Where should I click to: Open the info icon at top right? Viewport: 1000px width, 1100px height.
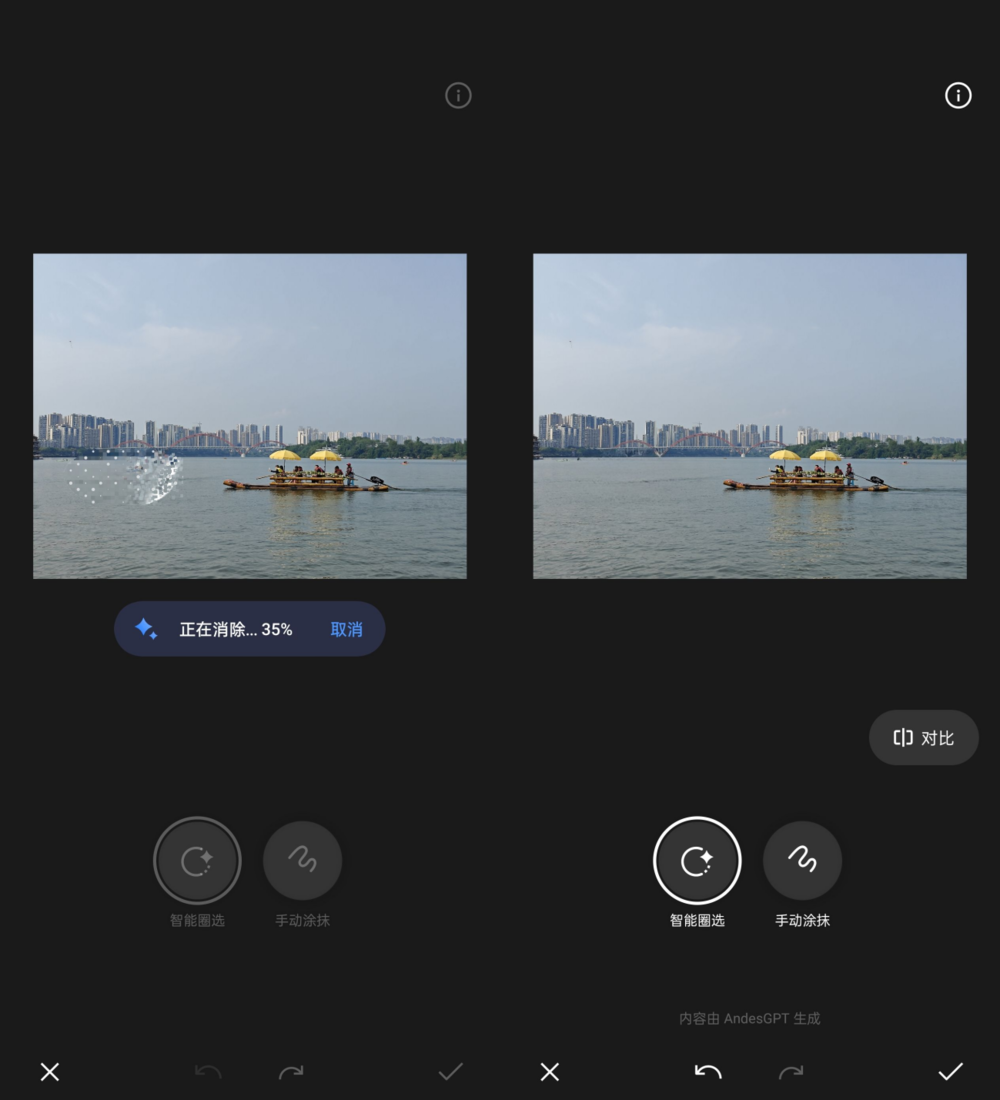pos(957,95)
